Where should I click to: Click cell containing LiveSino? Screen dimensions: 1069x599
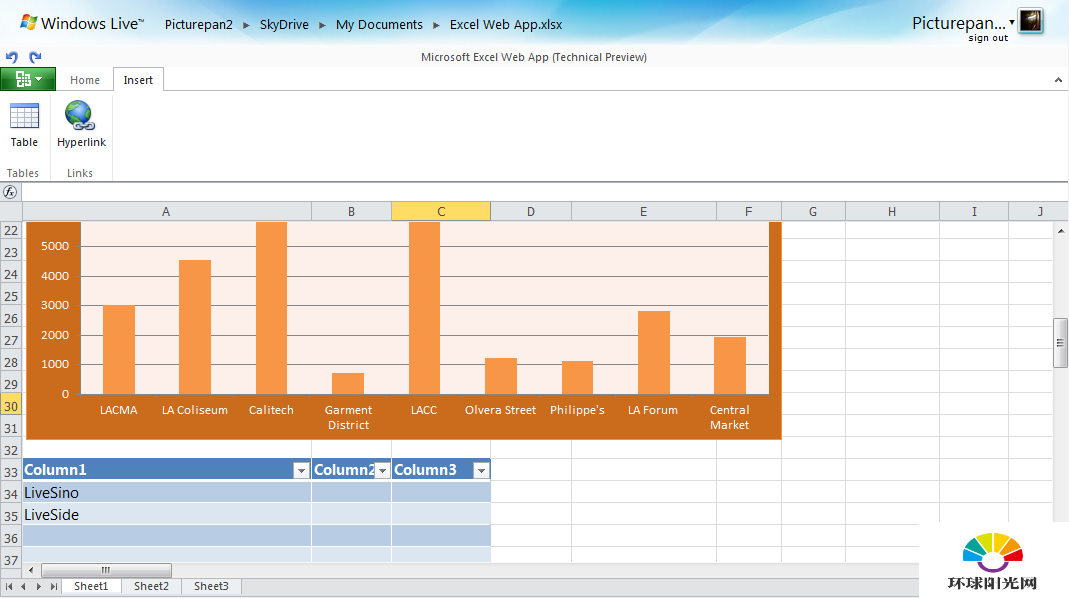[x=167, y=493]
